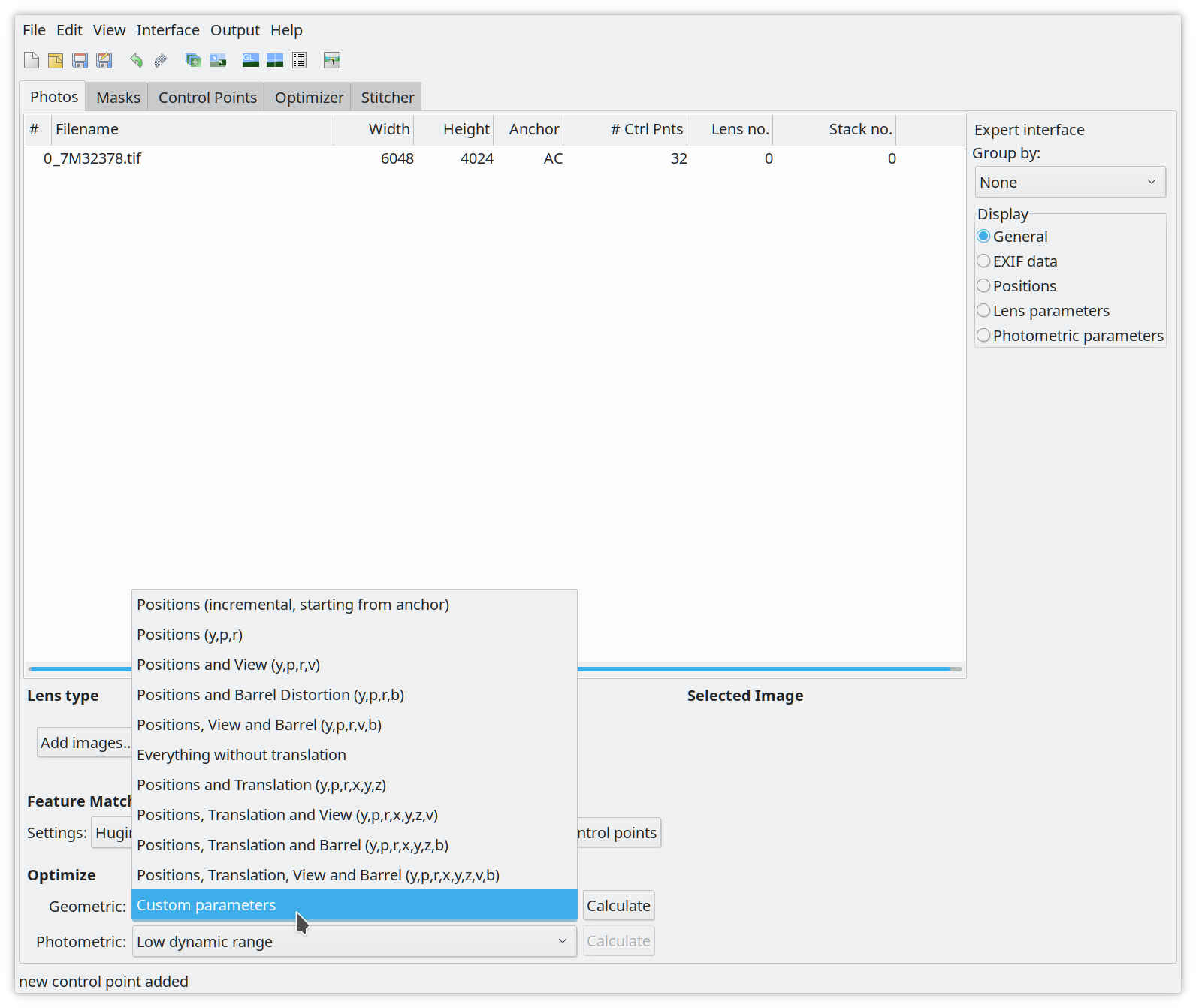Switch to the Masks tab
1196x1008 pixels.
[118, 98]
